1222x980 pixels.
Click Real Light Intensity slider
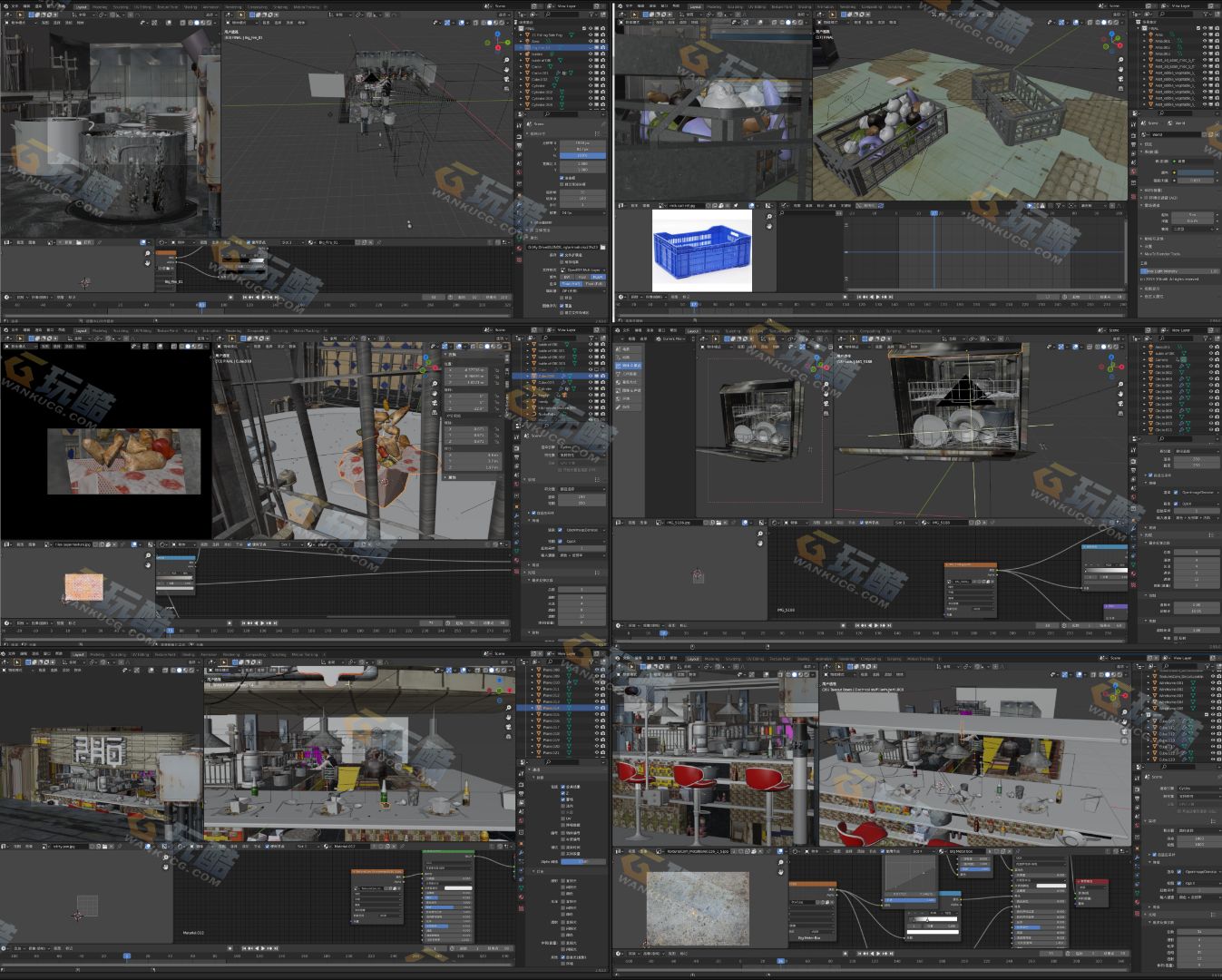pyautogui.click(x=1179, y=271)
